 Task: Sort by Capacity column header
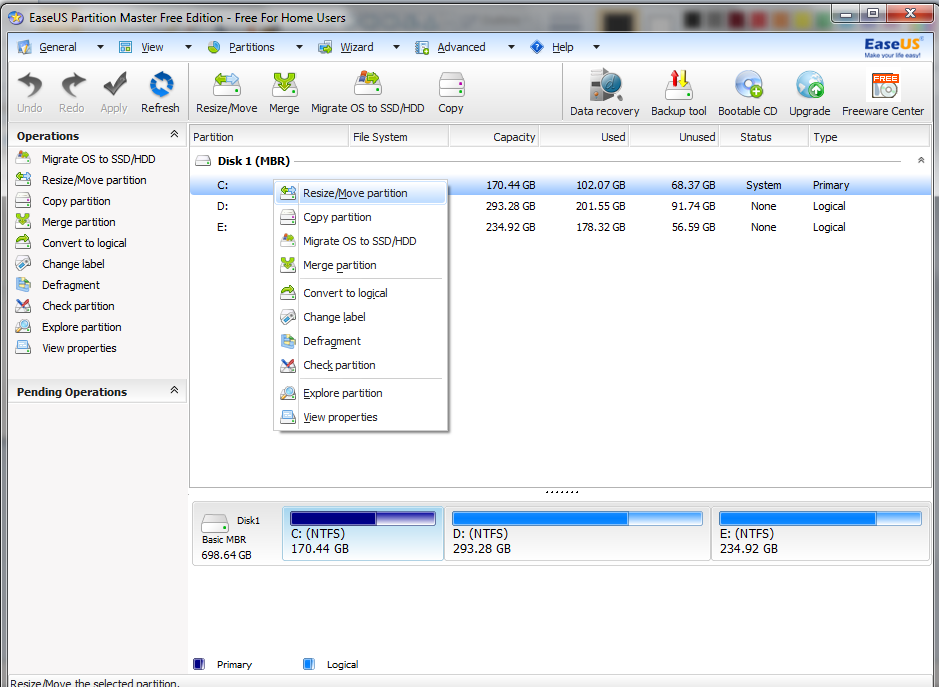click(494, 137)
